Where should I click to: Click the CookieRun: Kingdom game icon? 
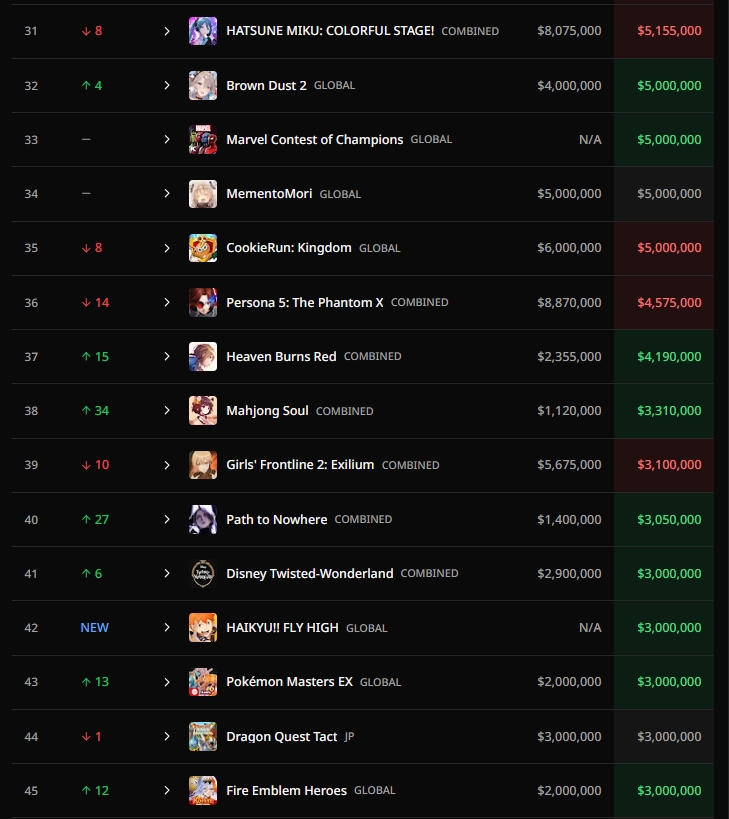coord(203,248)
